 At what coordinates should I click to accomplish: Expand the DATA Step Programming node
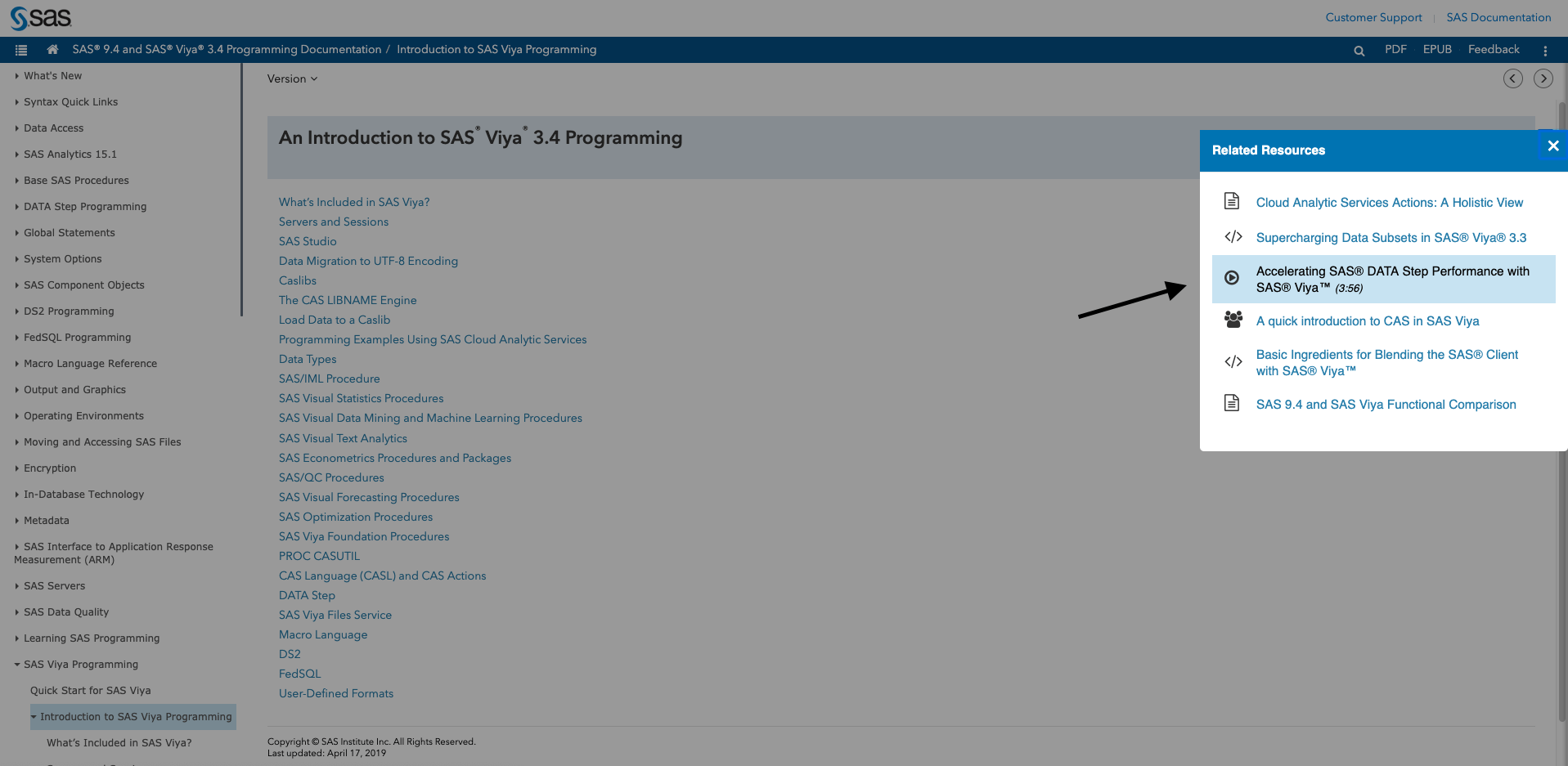(16, 207)
